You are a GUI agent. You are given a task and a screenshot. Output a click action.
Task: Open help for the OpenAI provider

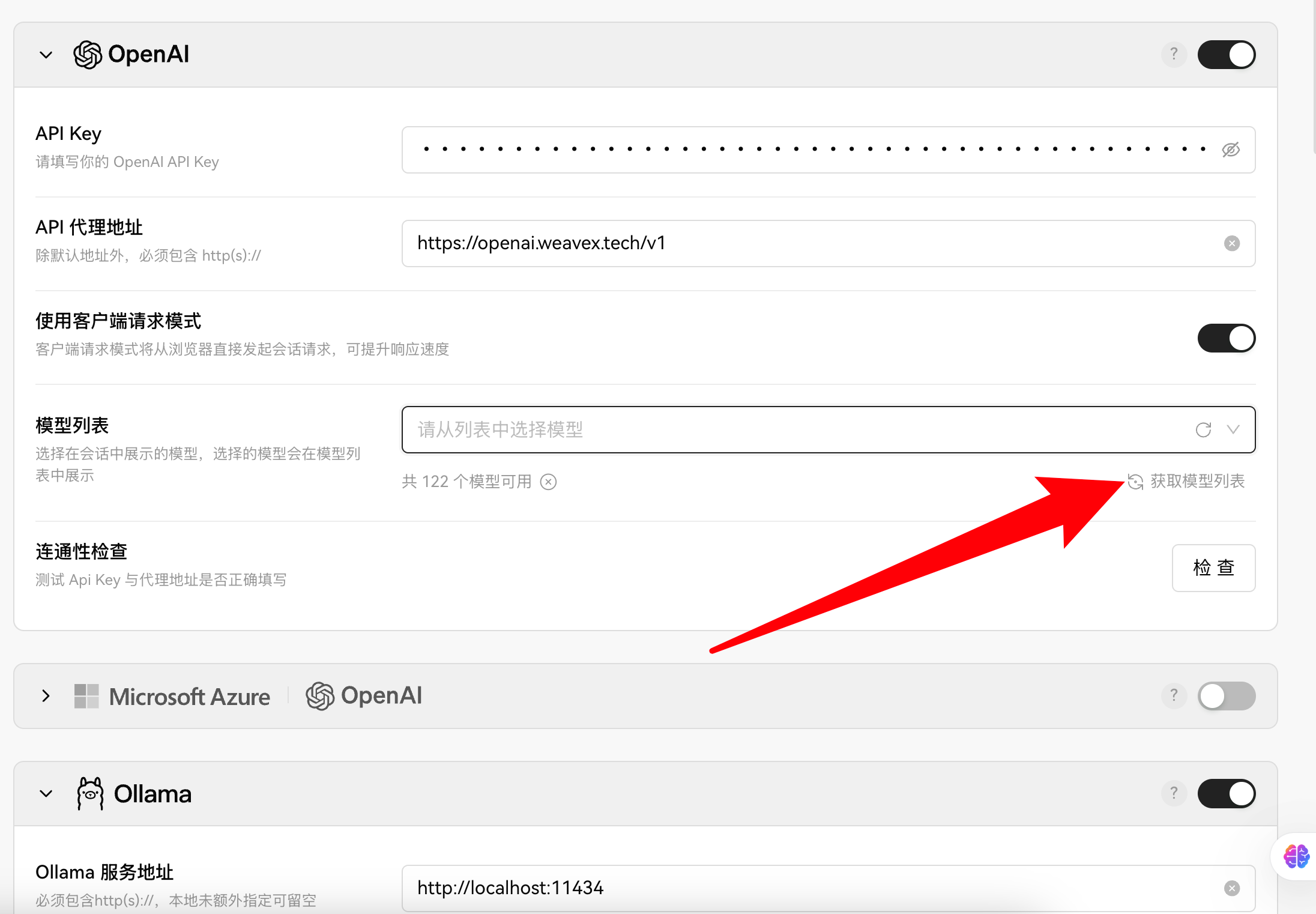[1174, 55]
